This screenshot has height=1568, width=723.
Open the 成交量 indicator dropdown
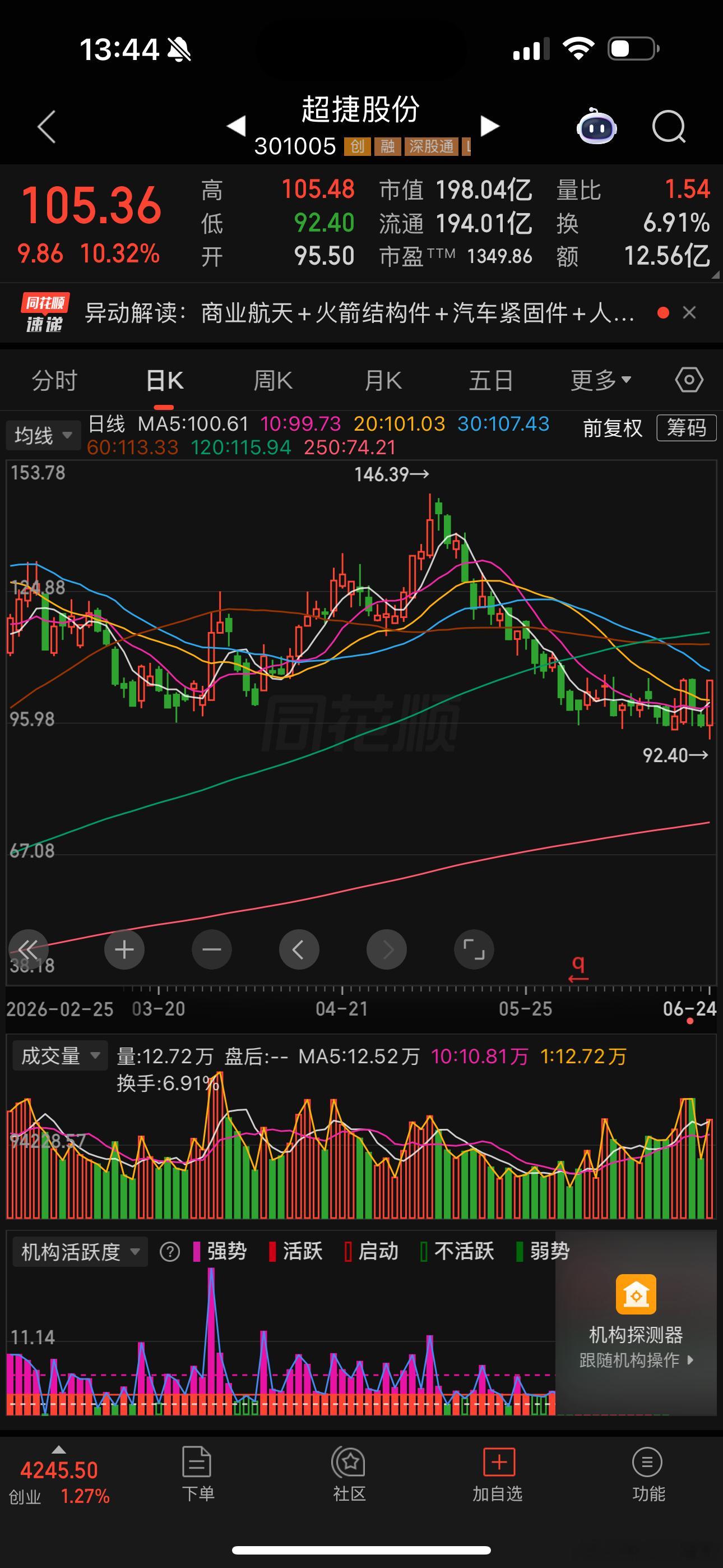coord(59,1055)
